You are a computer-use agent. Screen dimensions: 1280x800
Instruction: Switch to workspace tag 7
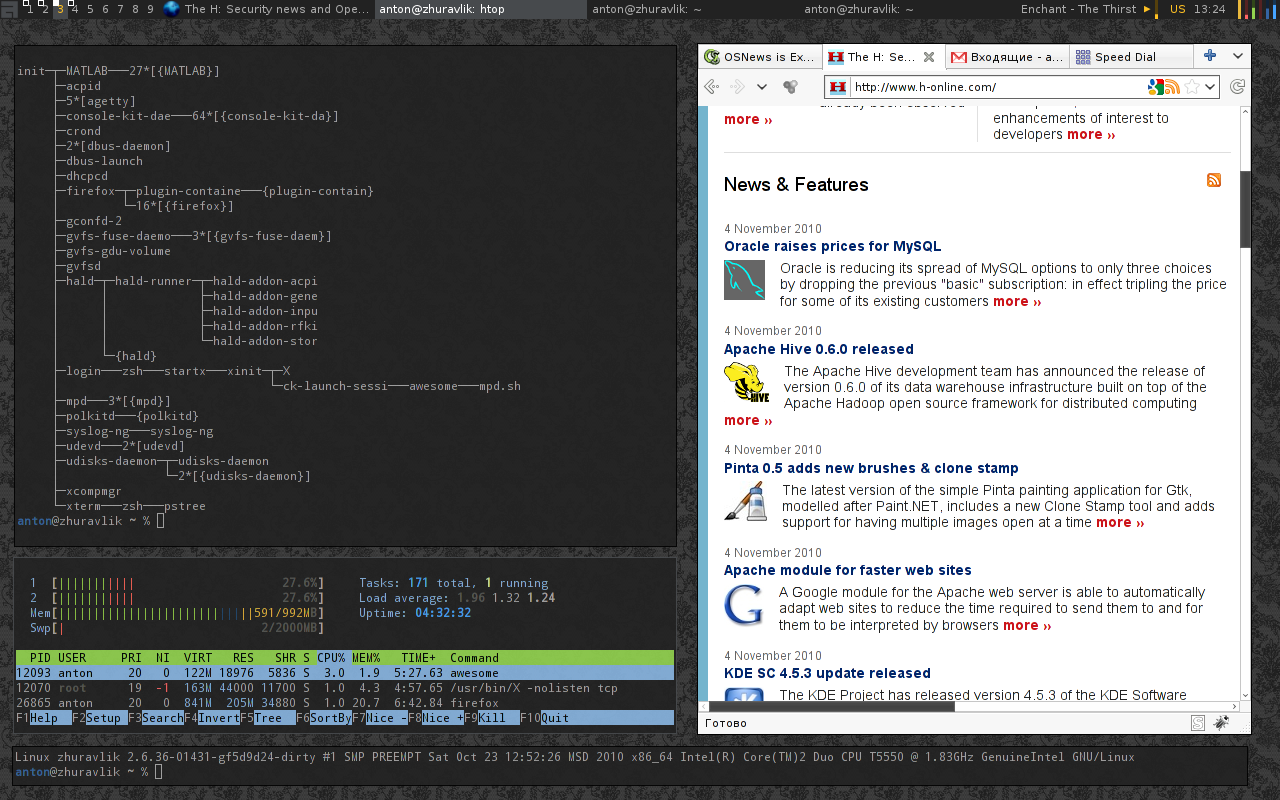(120, 9)
